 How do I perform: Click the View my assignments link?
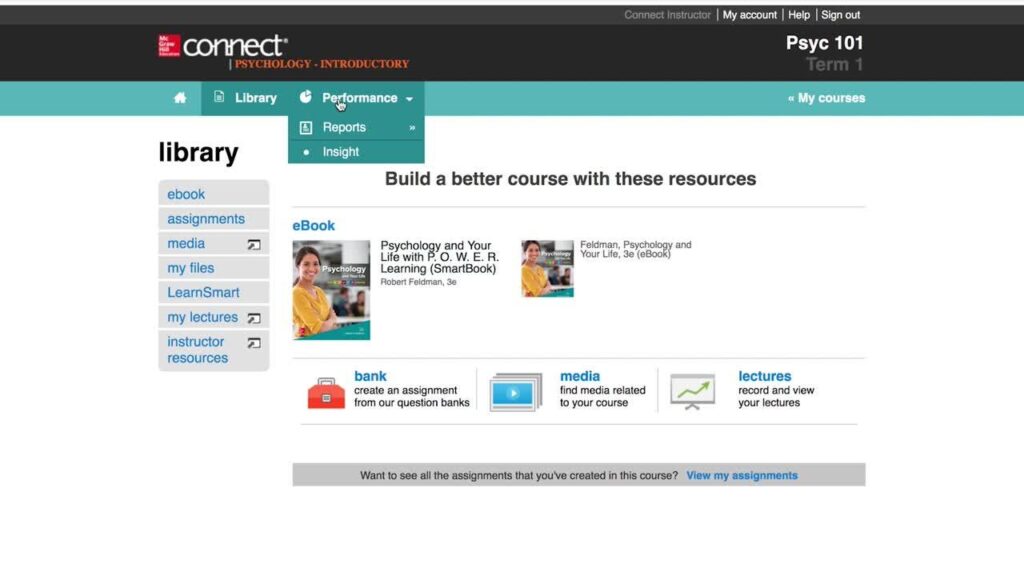[x=741, y=475]
